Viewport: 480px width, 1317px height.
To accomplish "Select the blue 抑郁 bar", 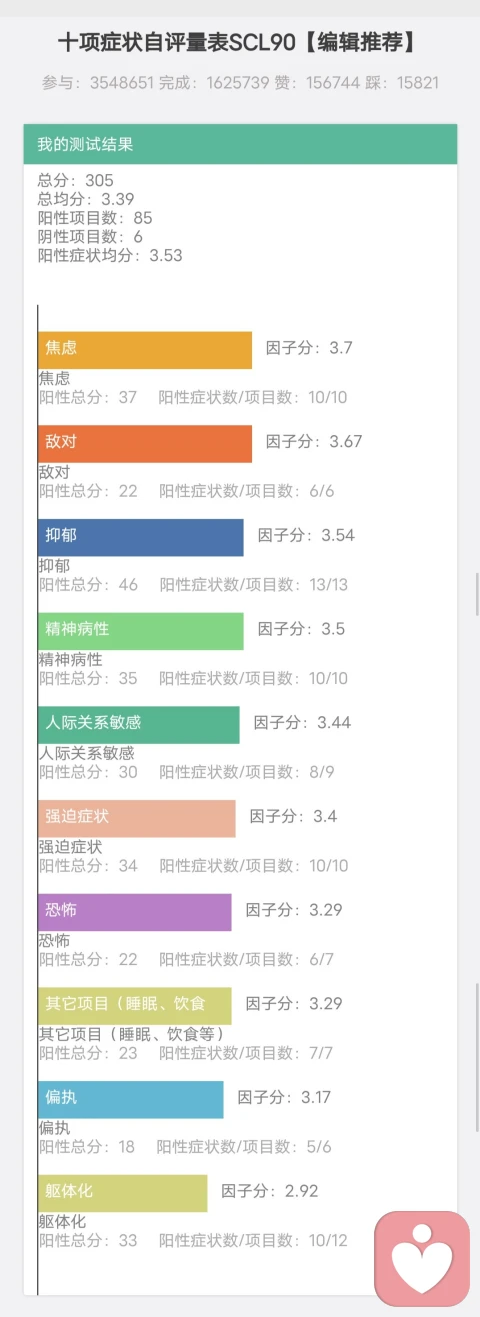I will coord(141,537).
